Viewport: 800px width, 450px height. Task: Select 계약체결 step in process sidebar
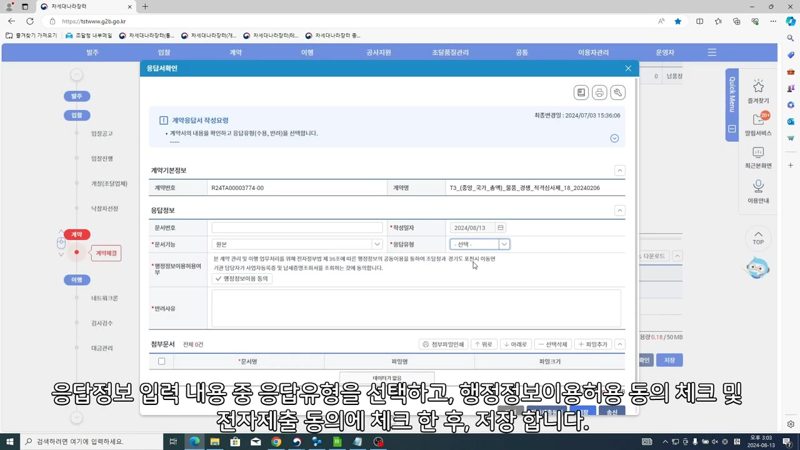[x=106, y=253]
